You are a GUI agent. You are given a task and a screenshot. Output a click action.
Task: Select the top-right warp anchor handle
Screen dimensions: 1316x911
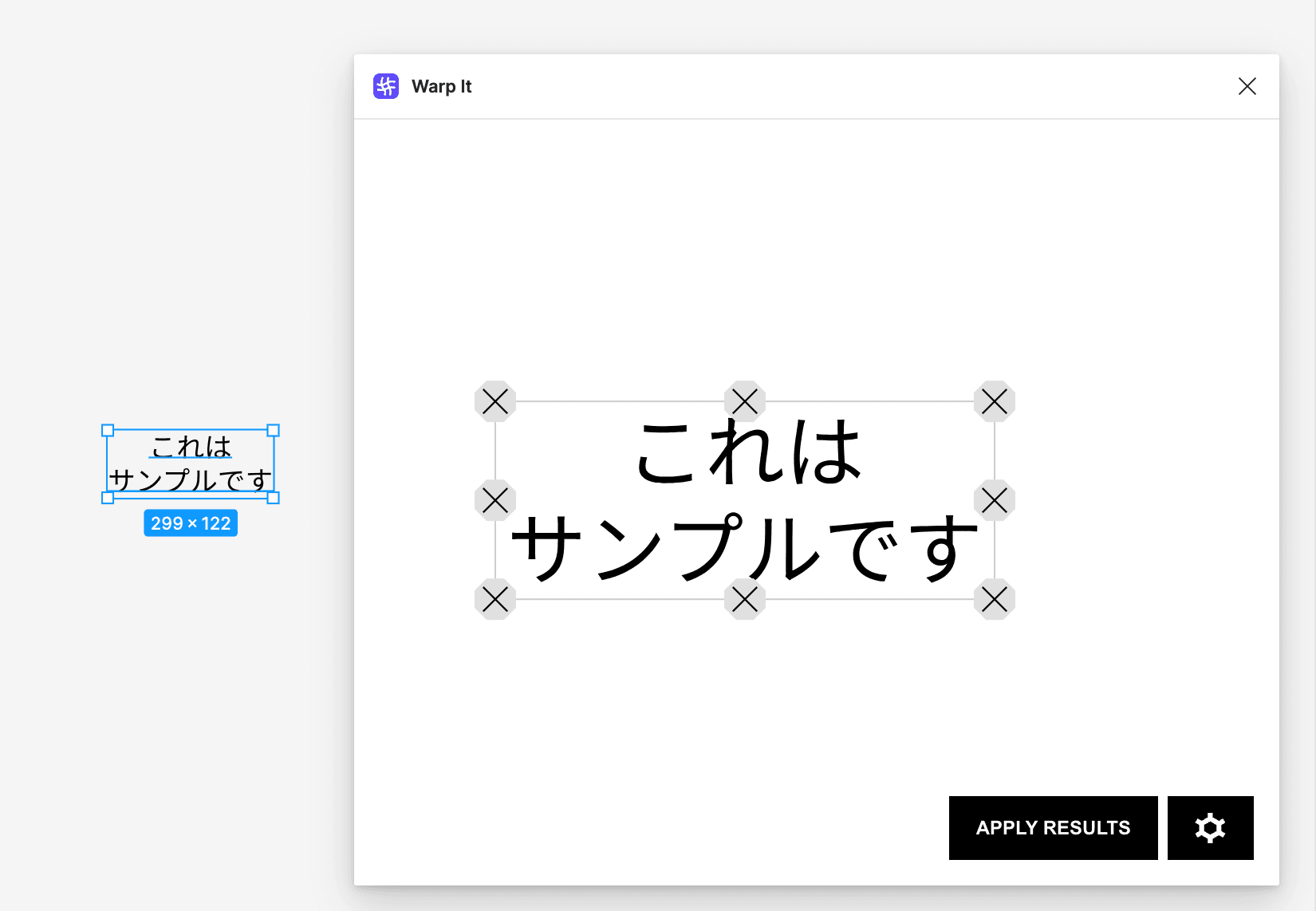[994, 401]
